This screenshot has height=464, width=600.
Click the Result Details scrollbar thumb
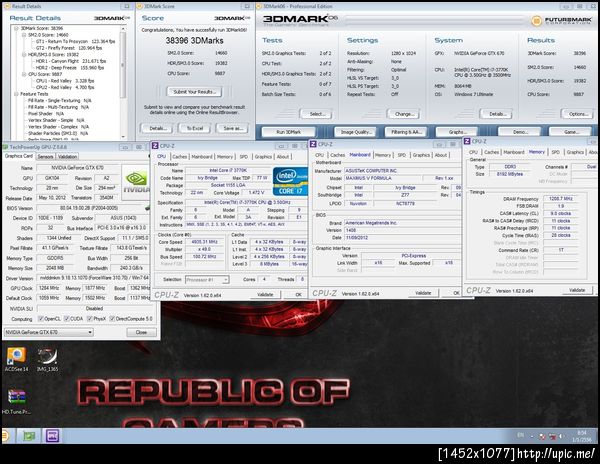[123, 65]
